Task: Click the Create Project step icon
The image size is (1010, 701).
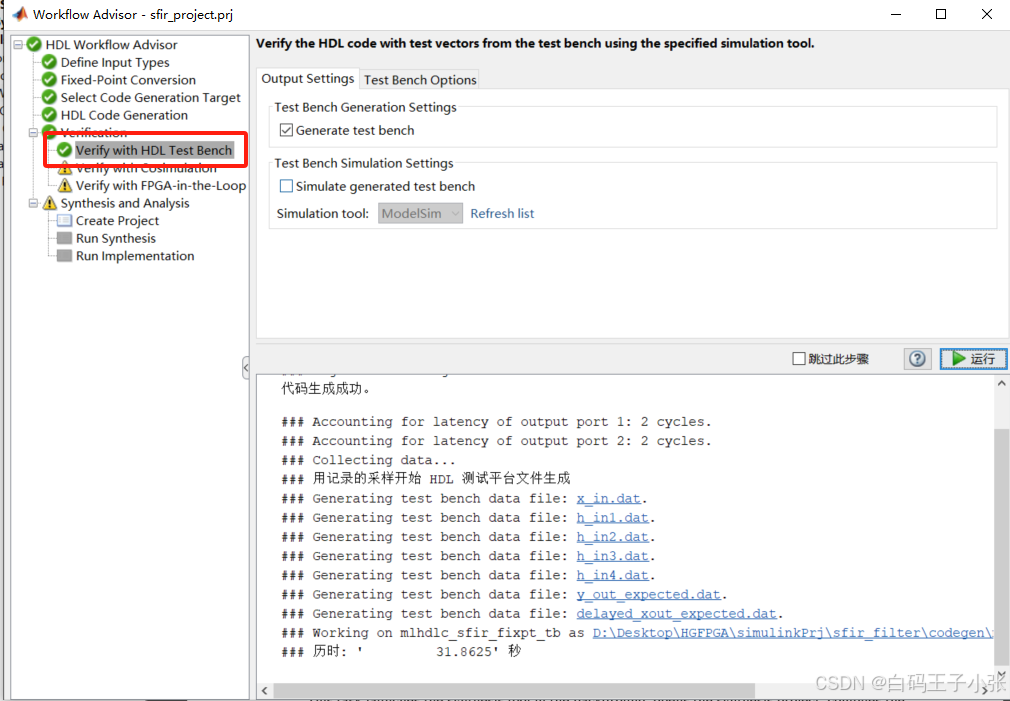Action: point(64,220)
